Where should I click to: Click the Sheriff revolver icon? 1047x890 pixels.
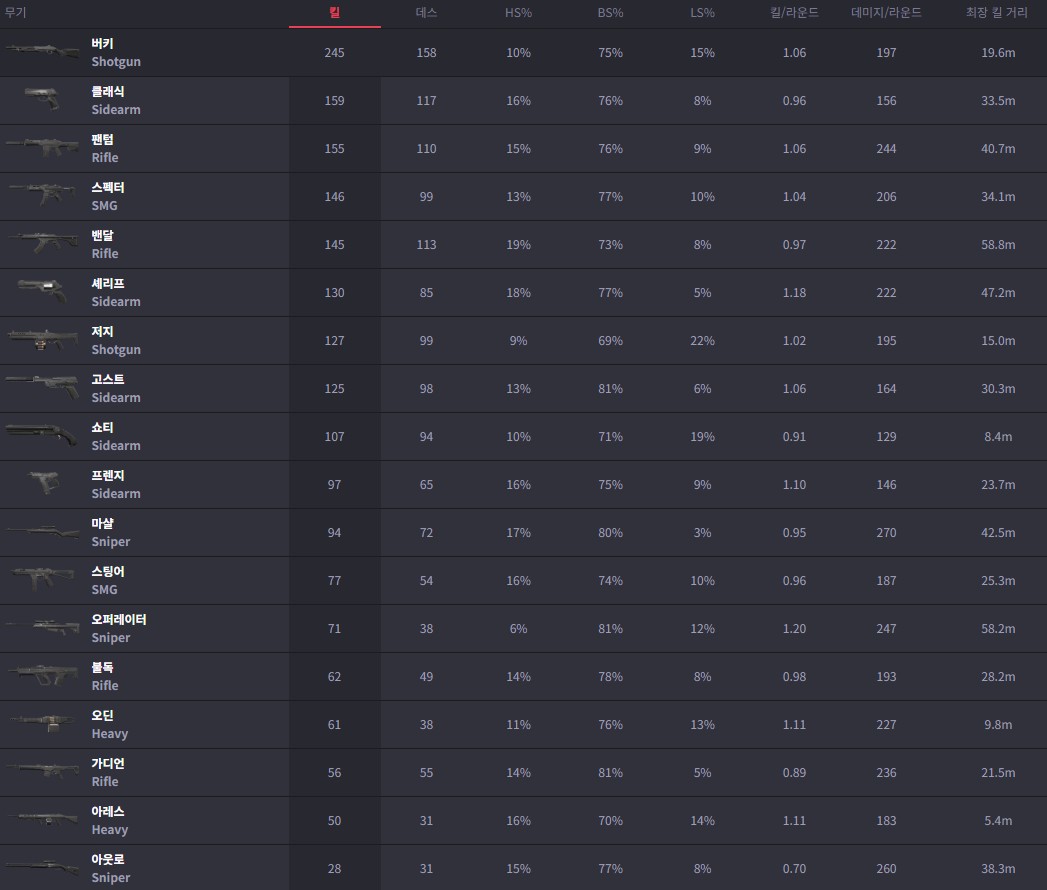[42, 291]
